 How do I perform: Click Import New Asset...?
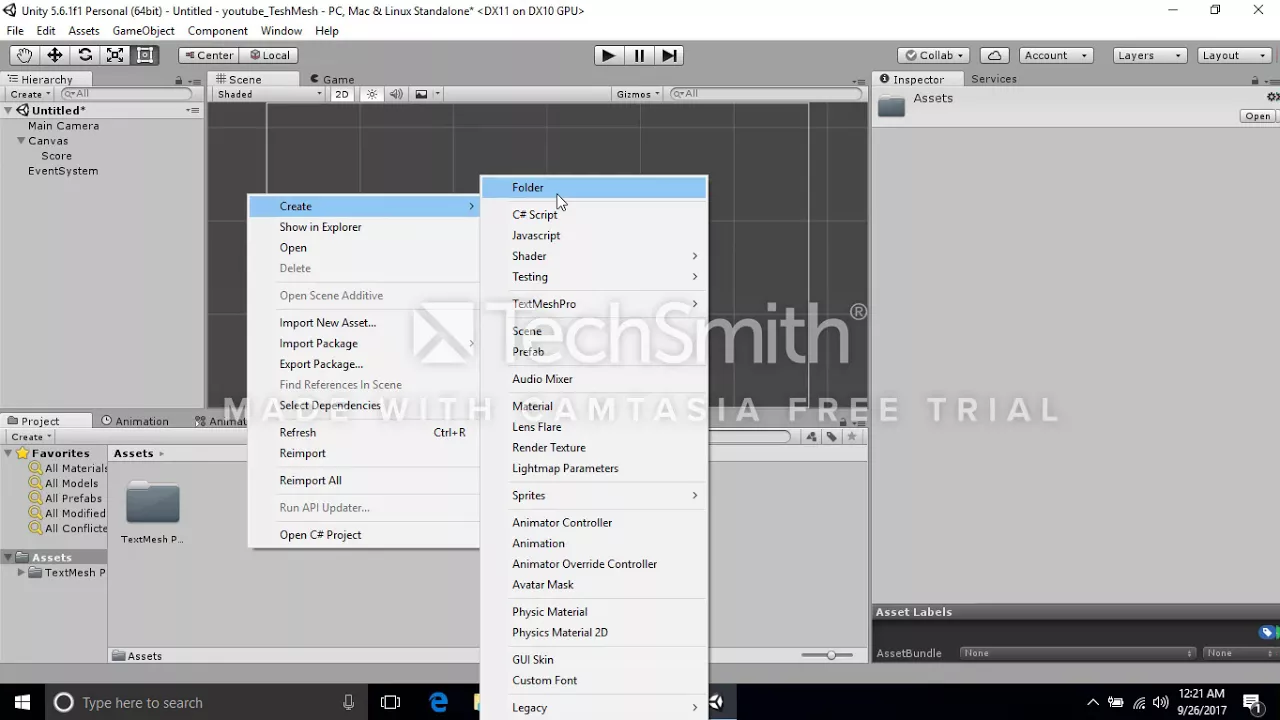coord(365,323)
